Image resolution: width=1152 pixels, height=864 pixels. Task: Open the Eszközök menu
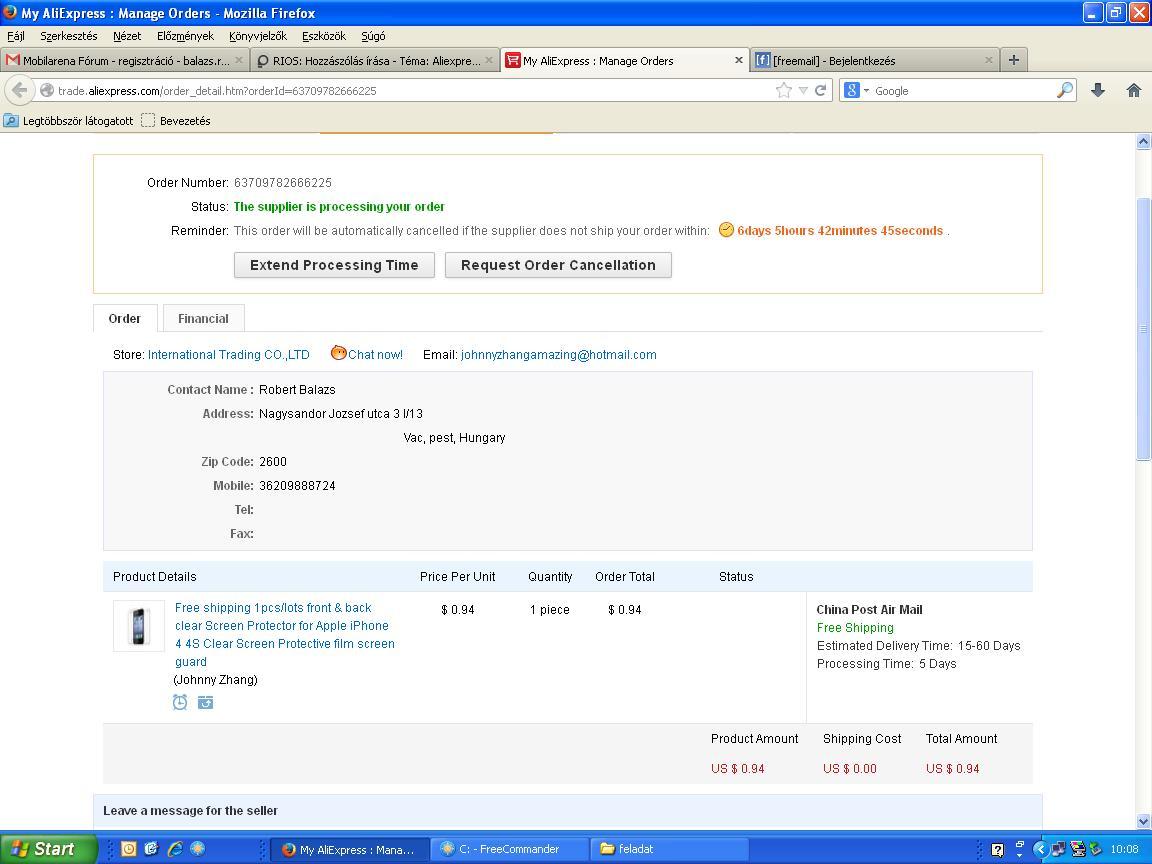323,36
